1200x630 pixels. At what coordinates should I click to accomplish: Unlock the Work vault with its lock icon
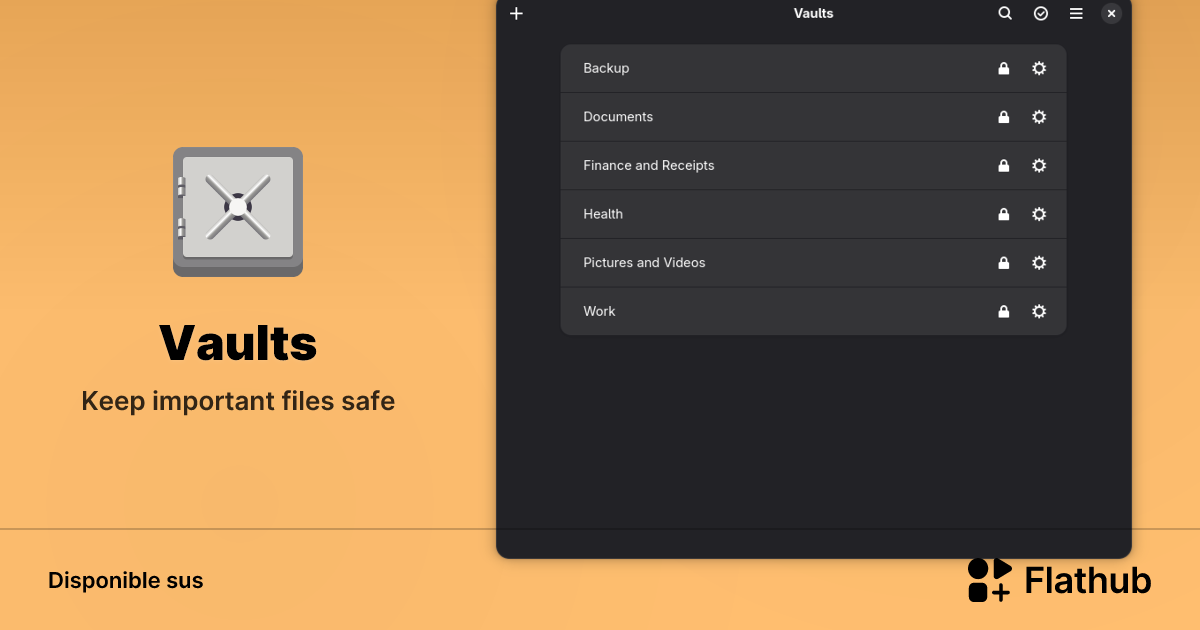[x=1003, y=311]
